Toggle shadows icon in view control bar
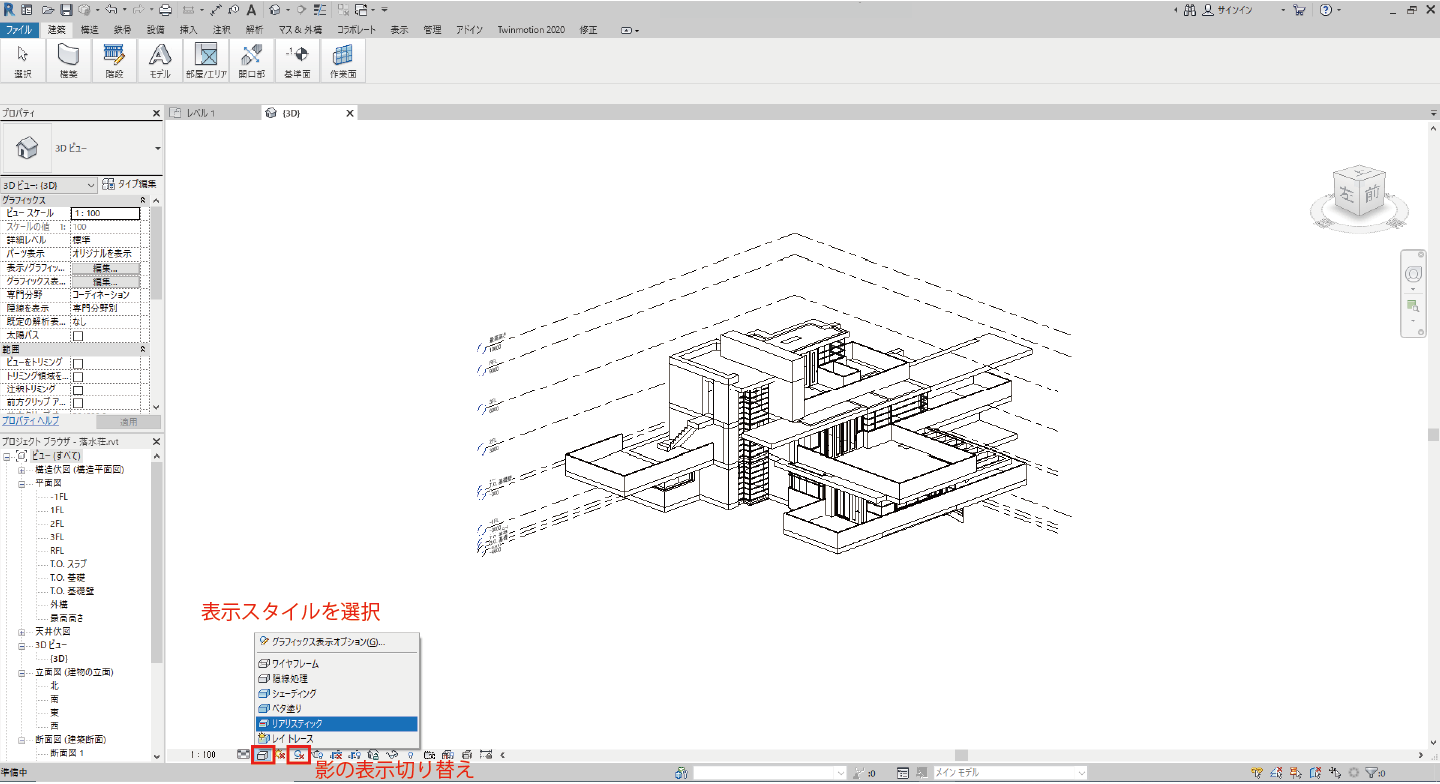Image resolution: width=1440 pixels, height=784 pixels. pos(298,755)
